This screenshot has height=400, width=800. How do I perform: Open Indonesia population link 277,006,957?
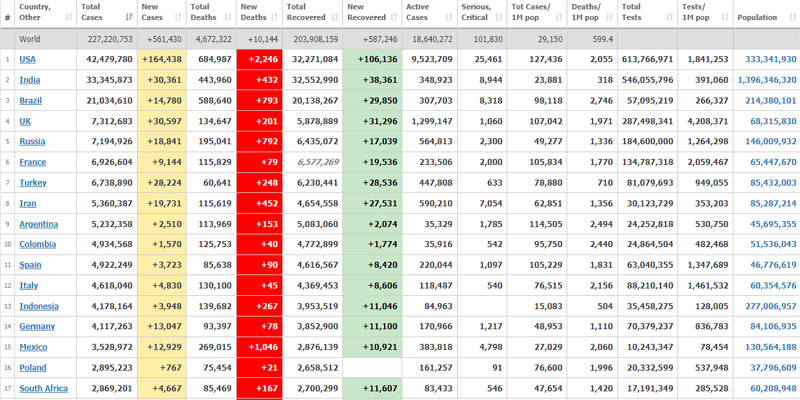pyautogui.click(x=767, y=306)
